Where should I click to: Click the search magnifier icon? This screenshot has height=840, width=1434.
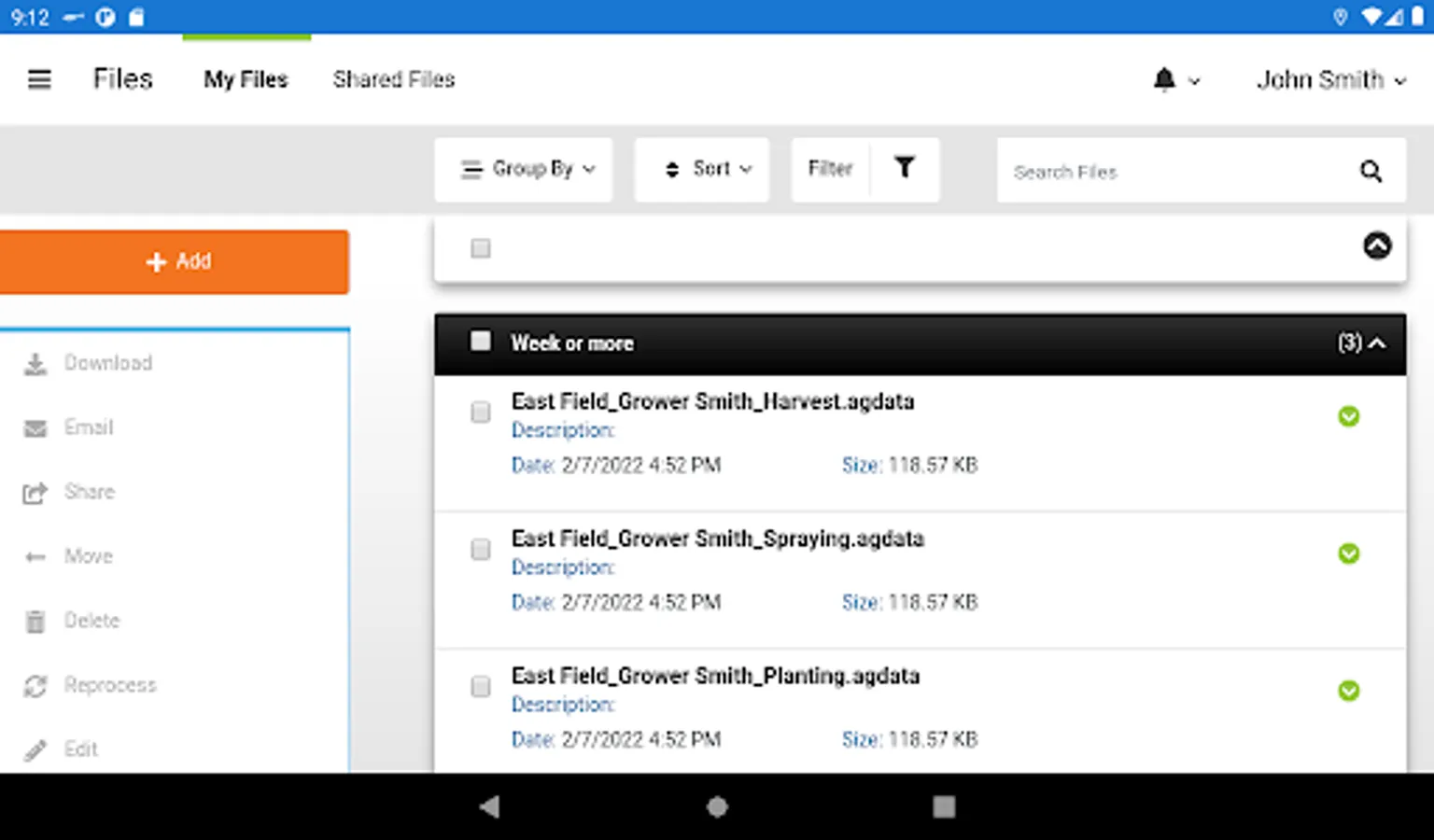click(x=1371, y=171)
